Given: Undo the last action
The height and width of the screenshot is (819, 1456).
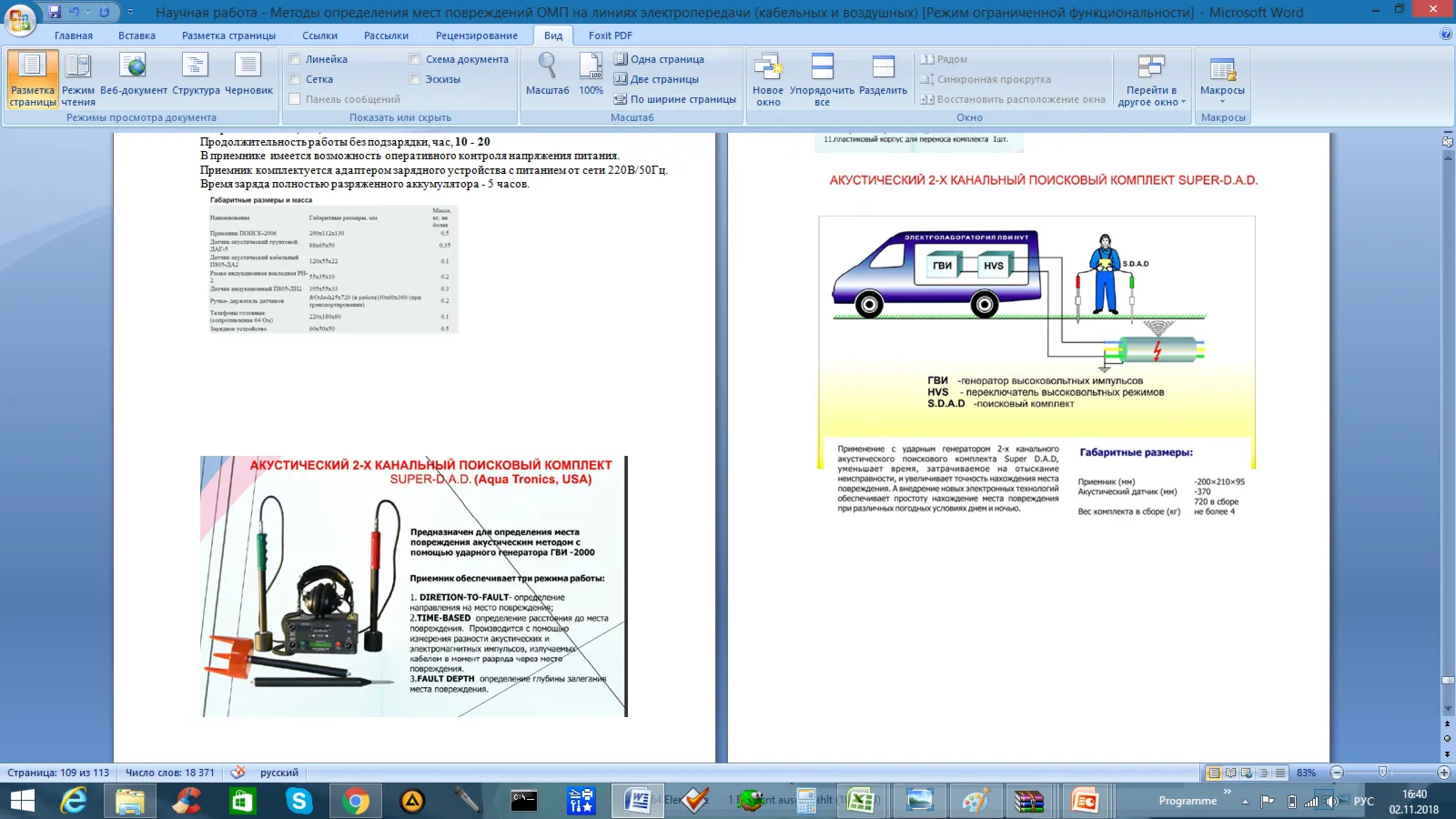Looking at the screenshot, I should click(75, 12).
